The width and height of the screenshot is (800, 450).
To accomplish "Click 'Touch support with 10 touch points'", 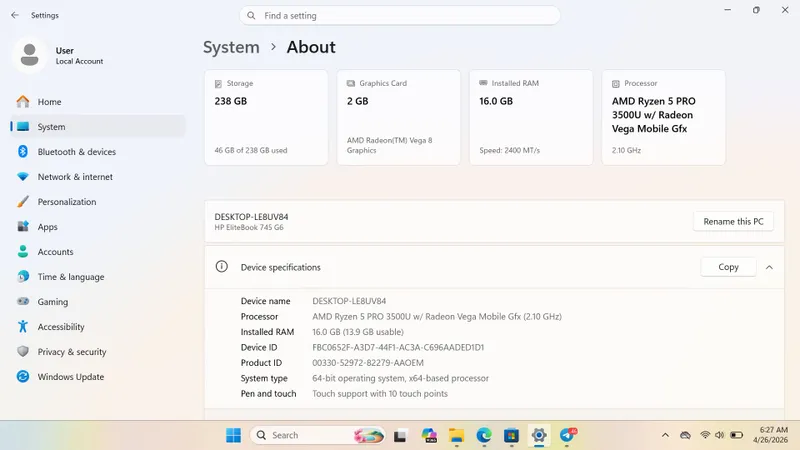I will pos(380,394).
